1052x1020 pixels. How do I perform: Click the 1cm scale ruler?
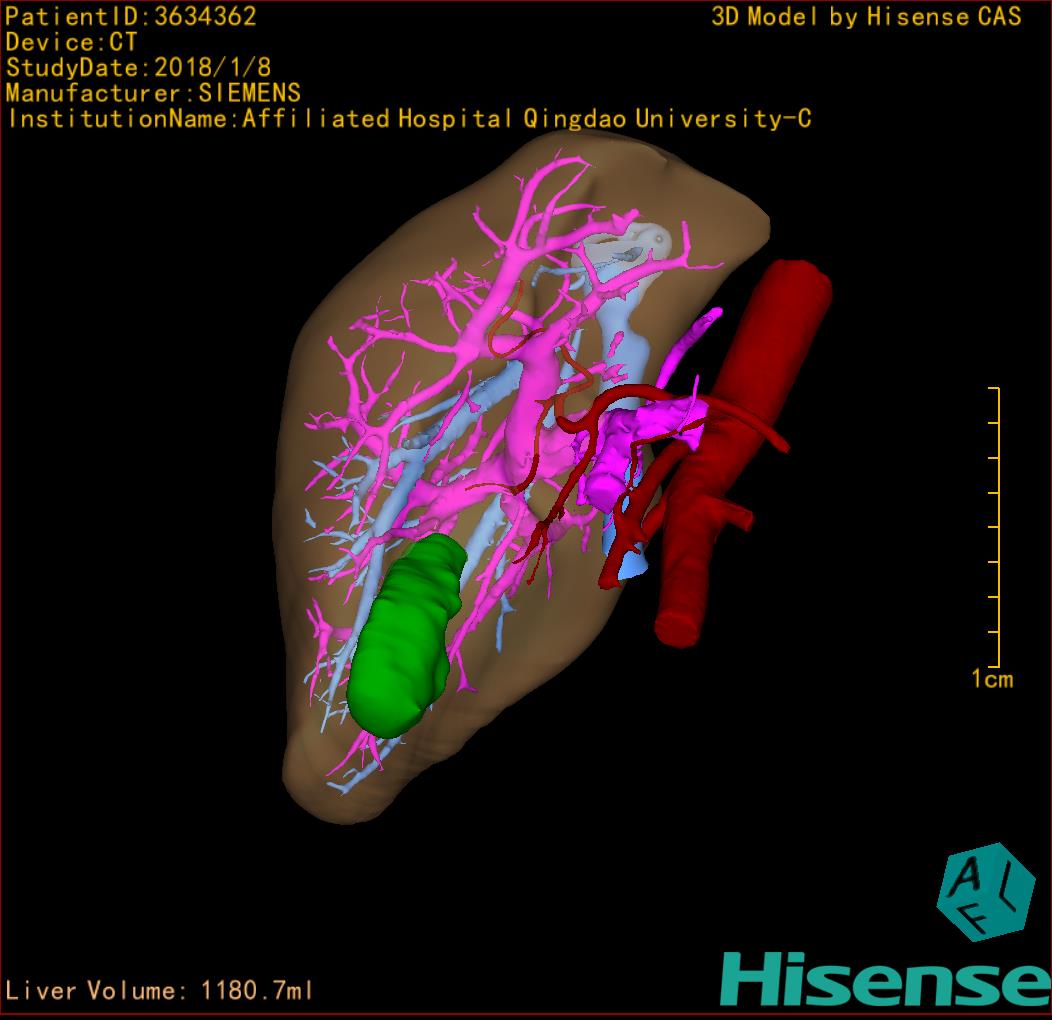994,527
